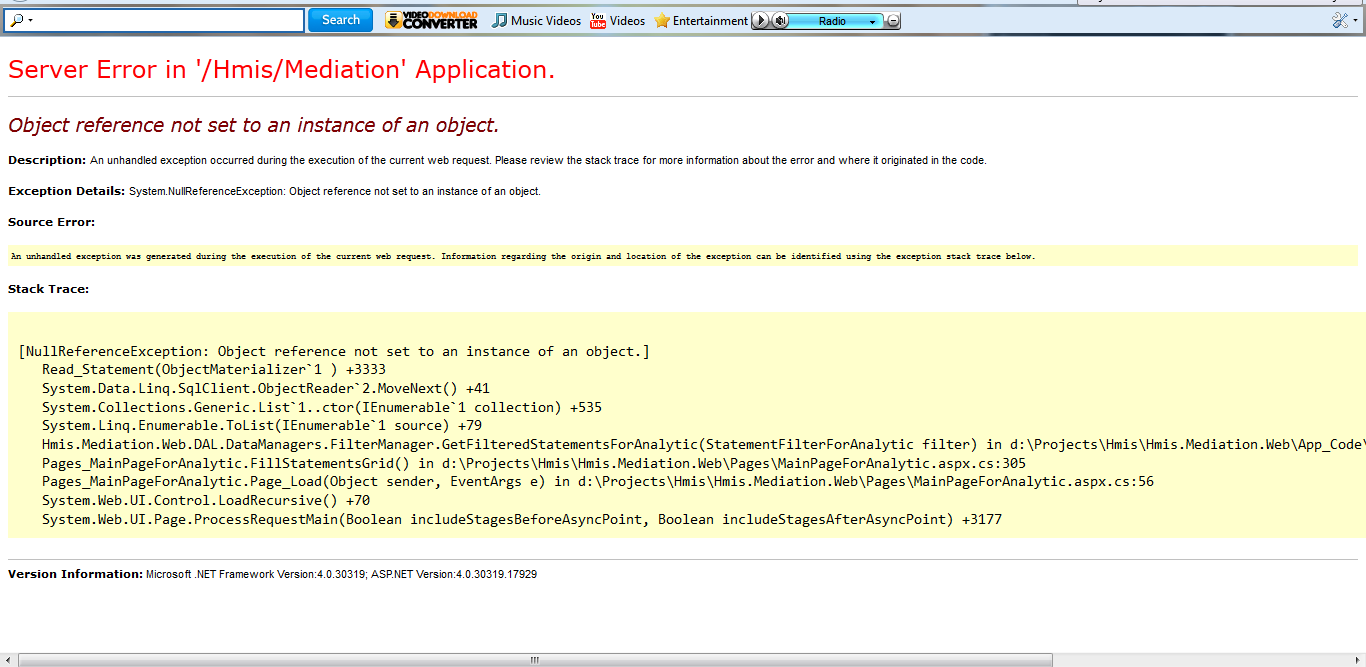
Task: Click the horizontal scrollbar right arrow
Action: point(1357,660)
